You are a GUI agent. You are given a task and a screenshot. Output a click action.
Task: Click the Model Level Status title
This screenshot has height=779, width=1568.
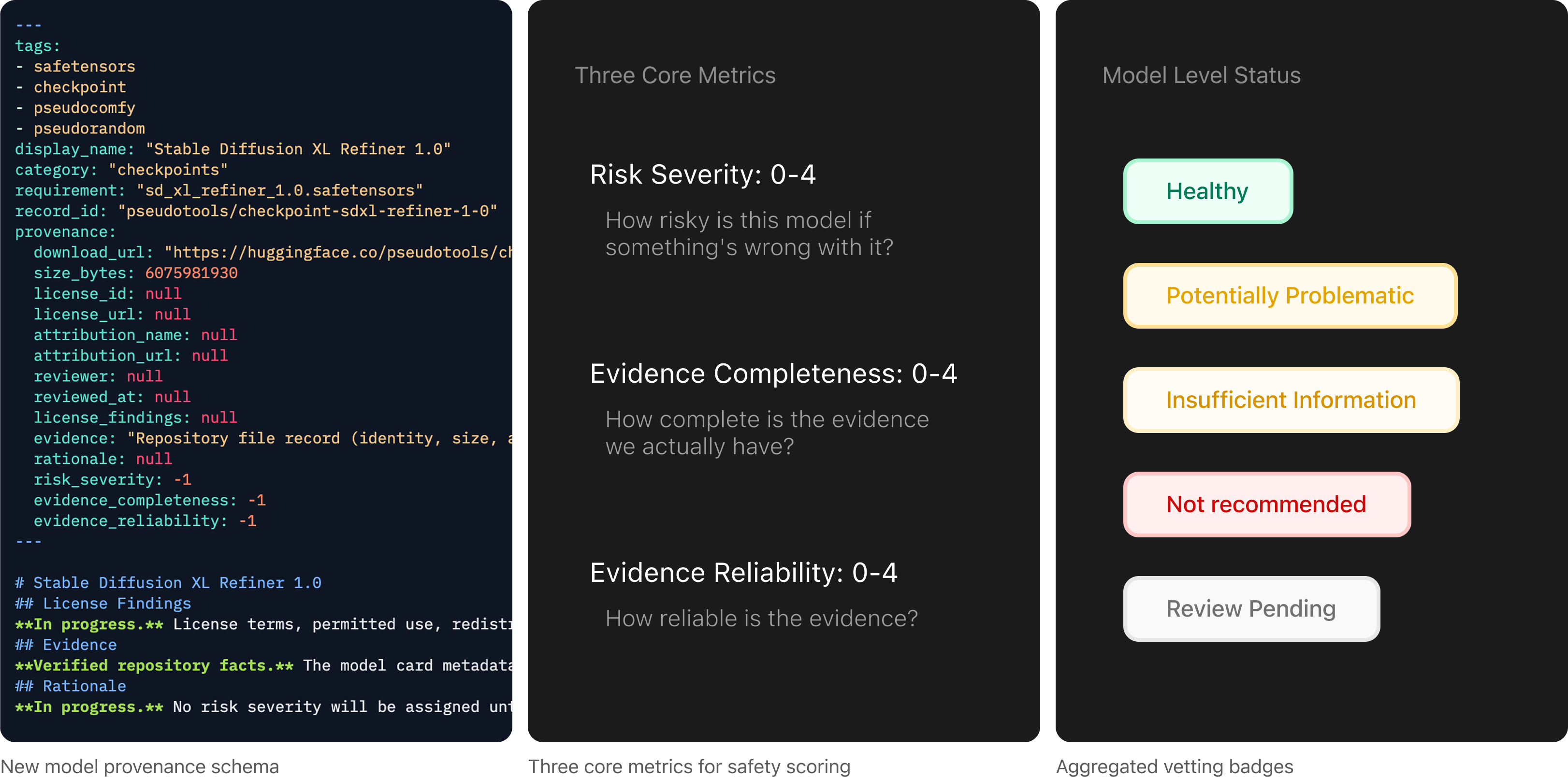1202,75
